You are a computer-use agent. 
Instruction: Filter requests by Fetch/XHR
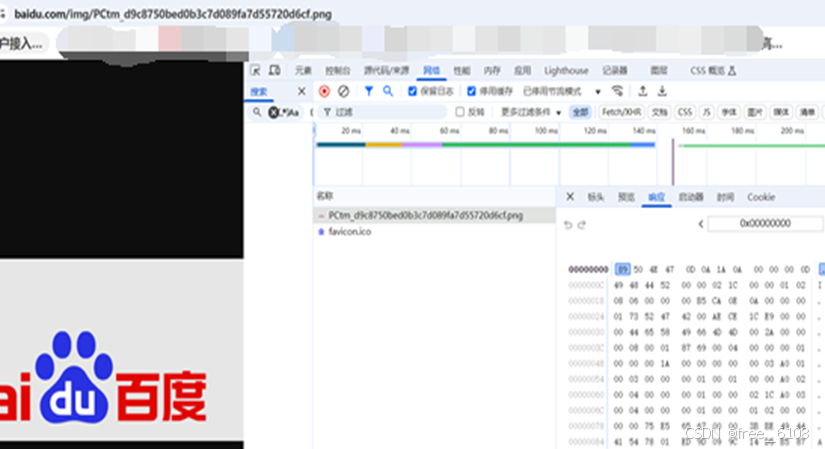pyautogui.click(x=621, y=112)
